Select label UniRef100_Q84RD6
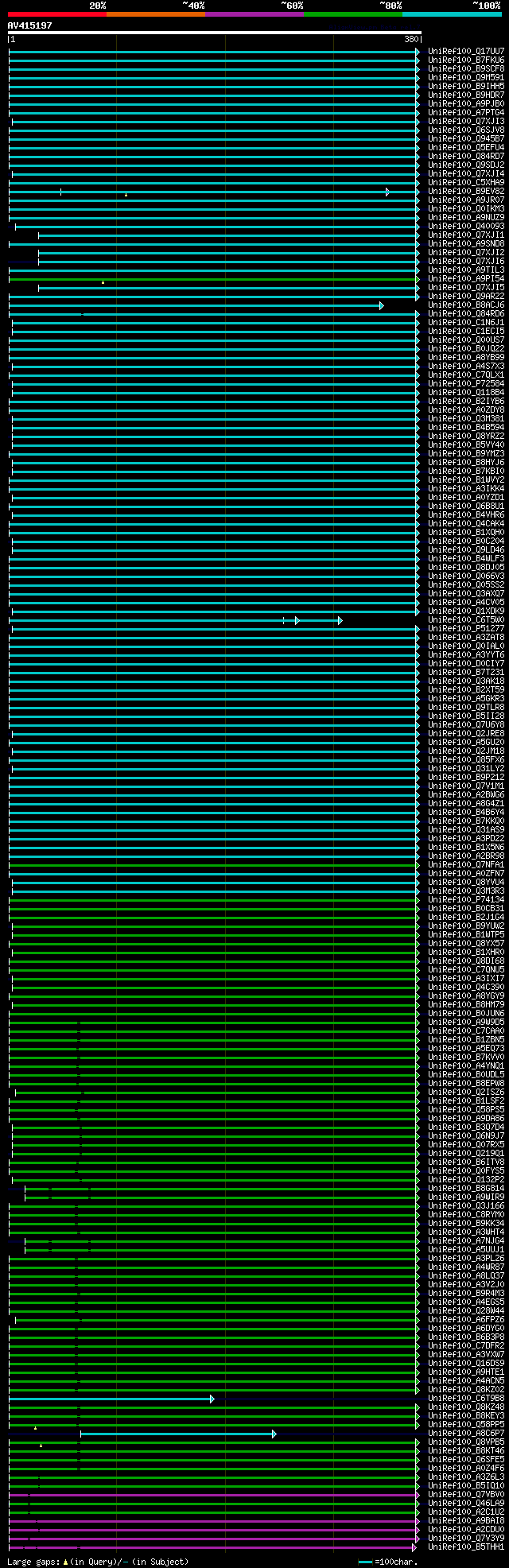Viewport: 509px width, 1568px height. coord(466,314)
